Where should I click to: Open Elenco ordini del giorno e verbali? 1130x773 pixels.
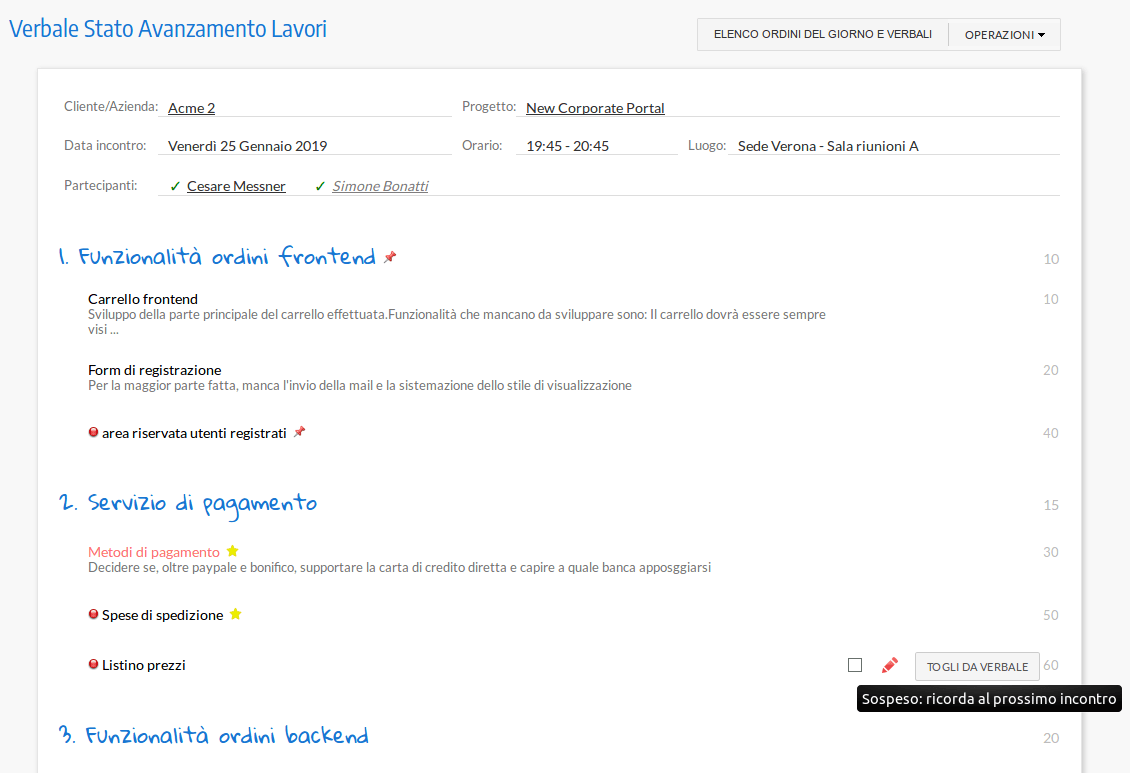click(x=822, y=34)
